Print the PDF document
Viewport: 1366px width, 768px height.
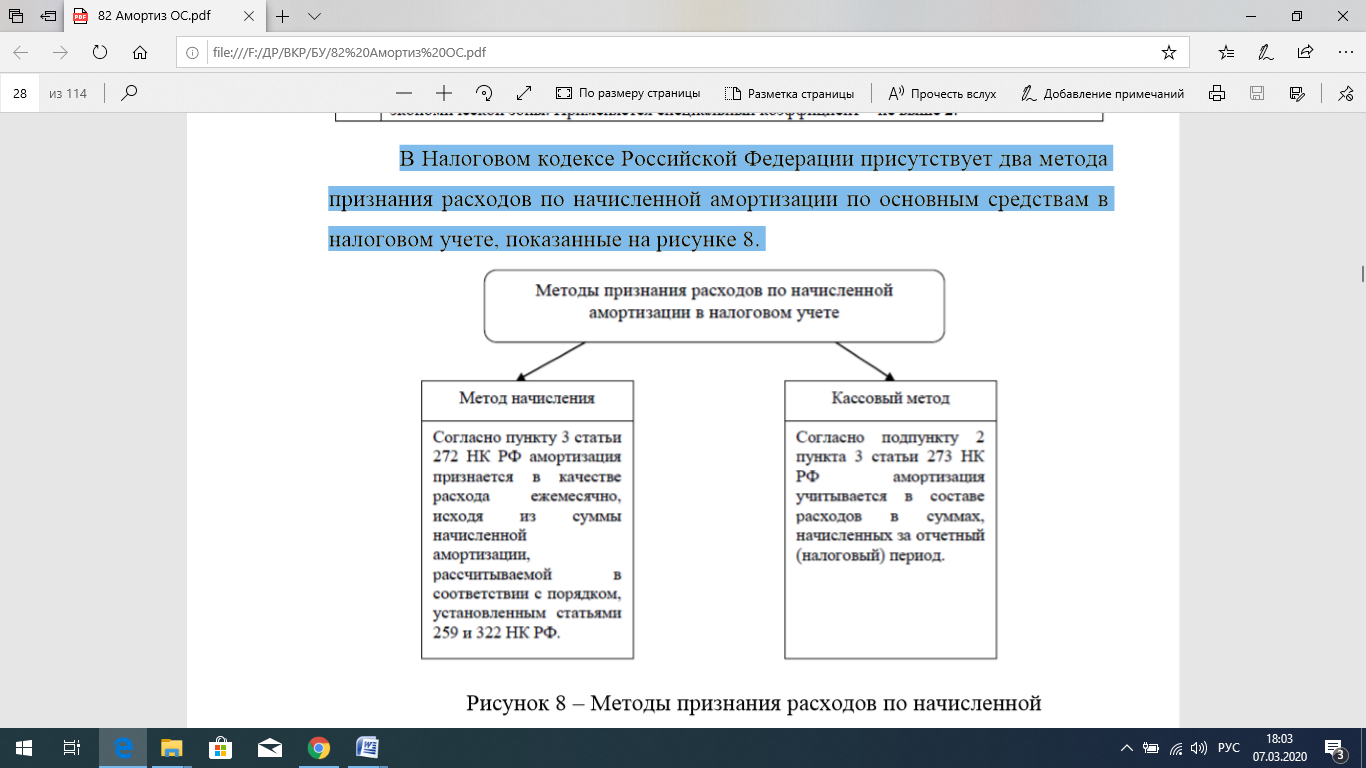(1217, 93)
